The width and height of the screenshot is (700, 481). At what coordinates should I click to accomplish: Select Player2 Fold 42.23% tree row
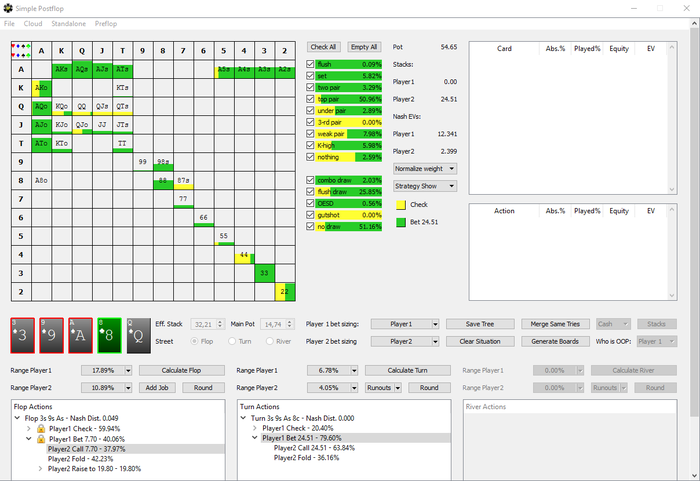click(81, 459)
